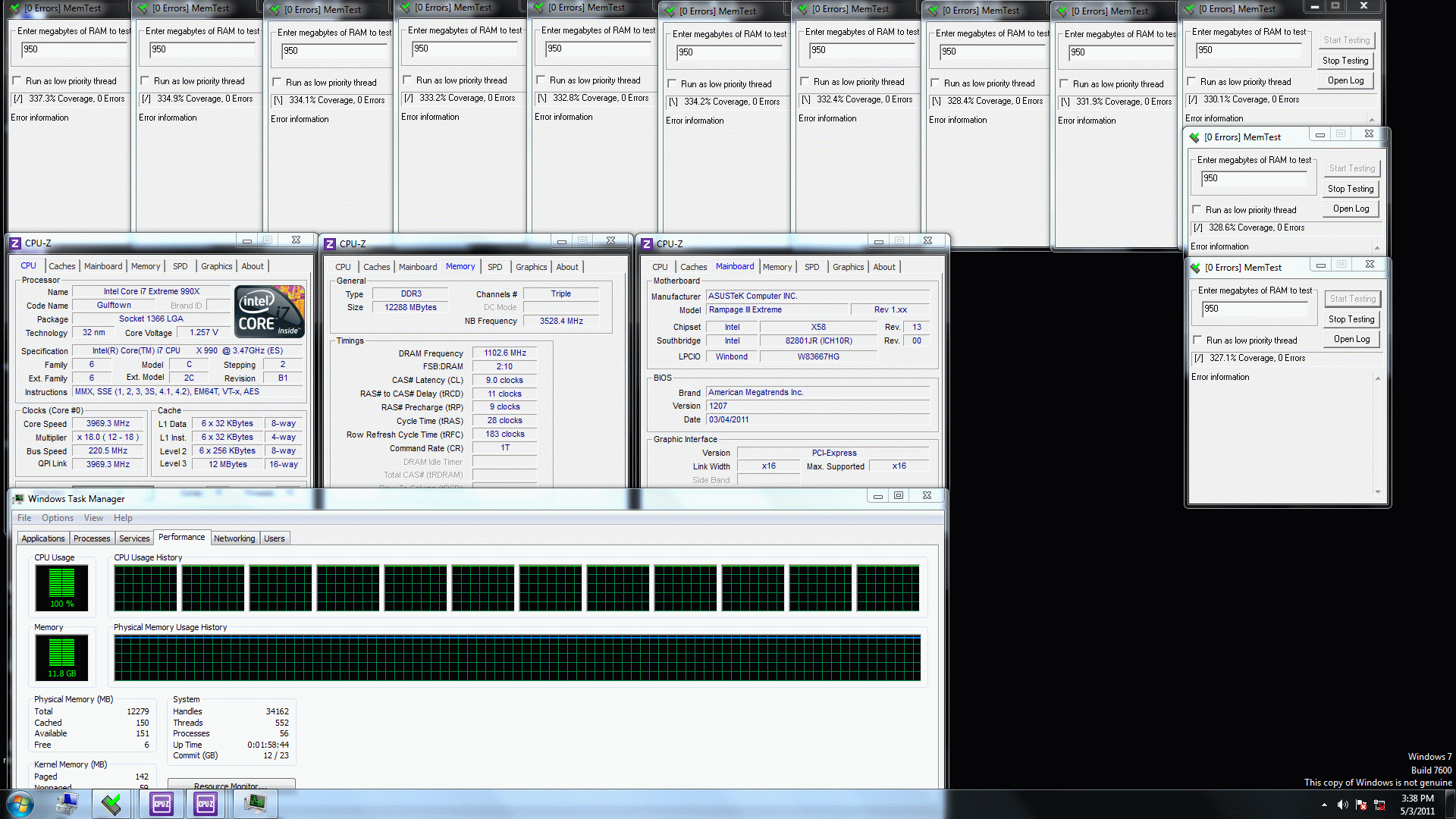Open Log in the 327.1% coverage MemTest
1456x819 pixels.
click(1351, 339)
